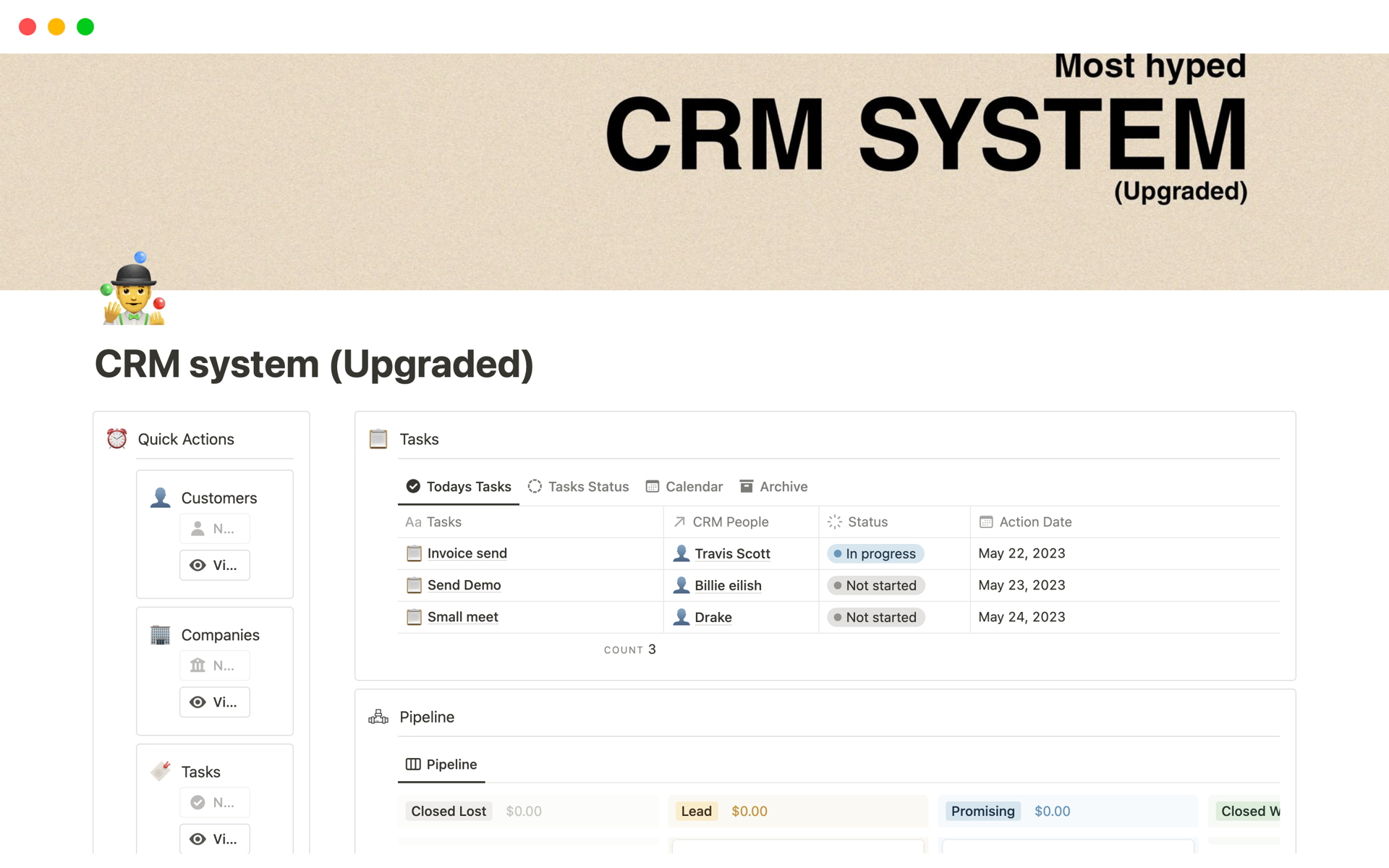
Task: Click the tag icon next to sidebar Tasks
Action: [x=161, y=771]
